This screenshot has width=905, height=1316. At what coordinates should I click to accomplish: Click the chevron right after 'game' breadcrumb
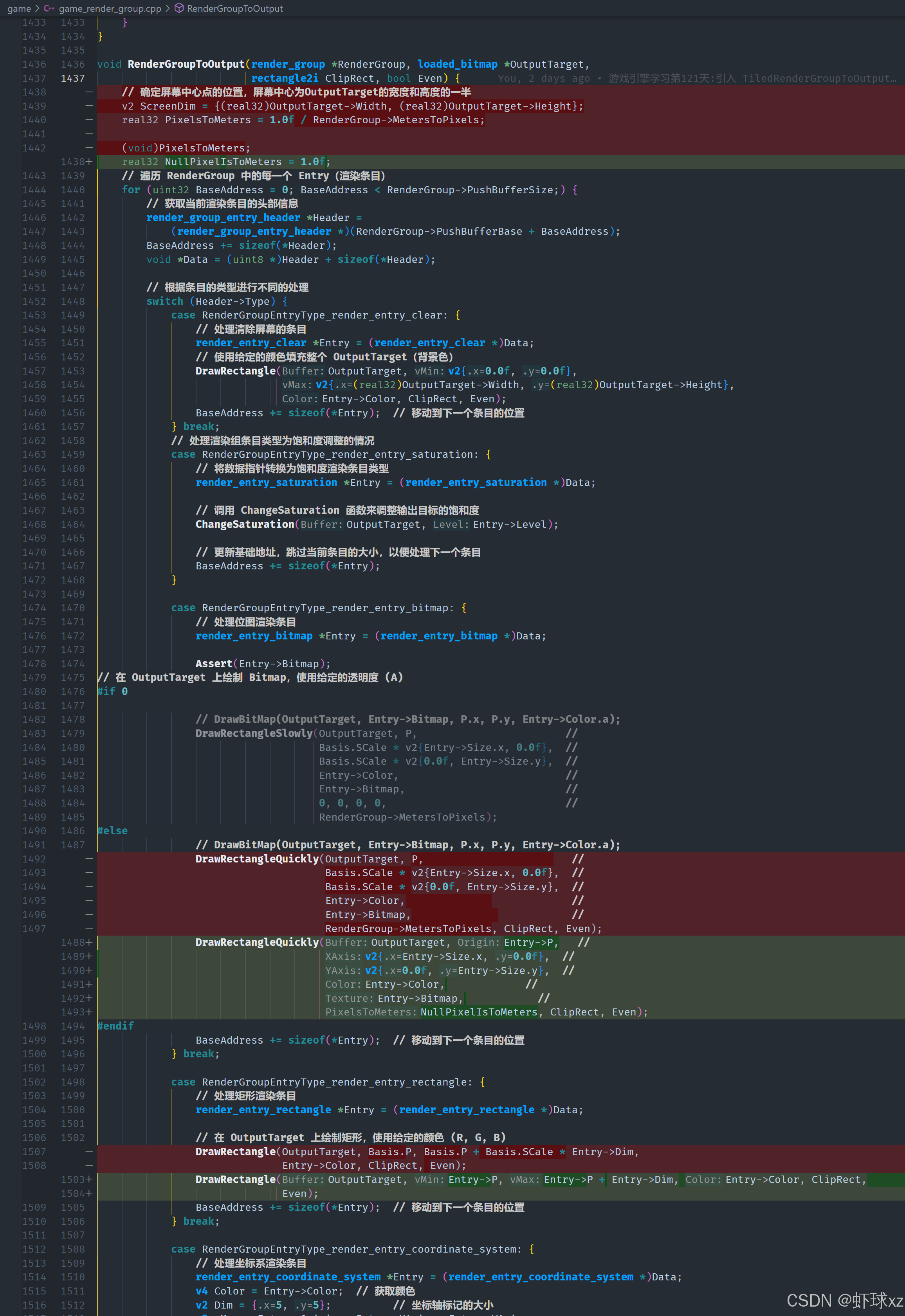[x=38, y=9]
